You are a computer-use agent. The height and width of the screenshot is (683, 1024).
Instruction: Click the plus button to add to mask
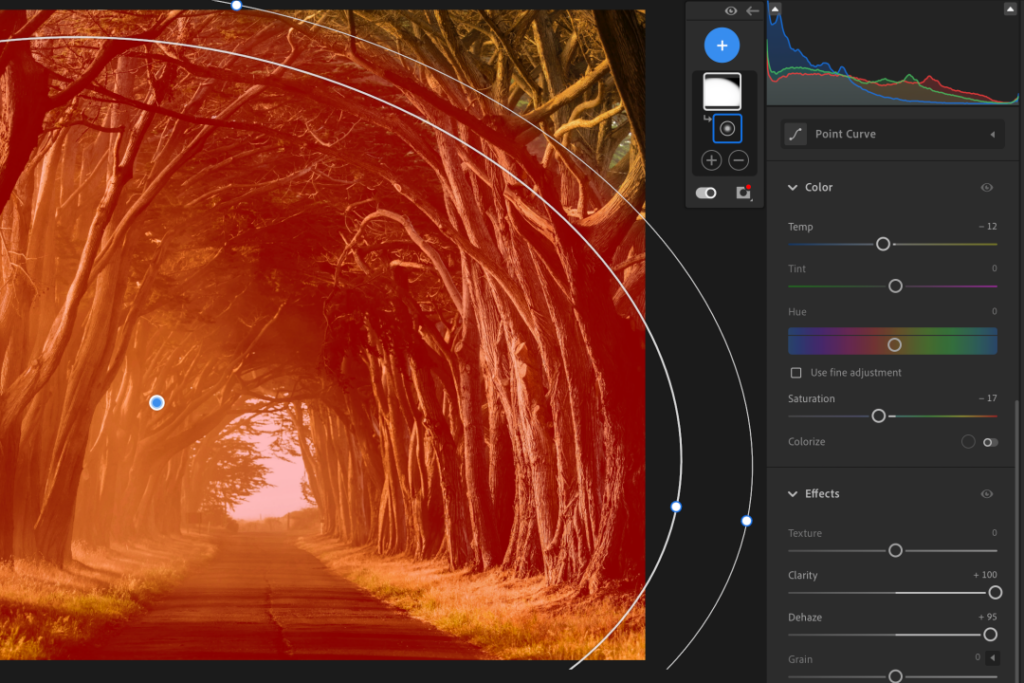pos(710,160)
